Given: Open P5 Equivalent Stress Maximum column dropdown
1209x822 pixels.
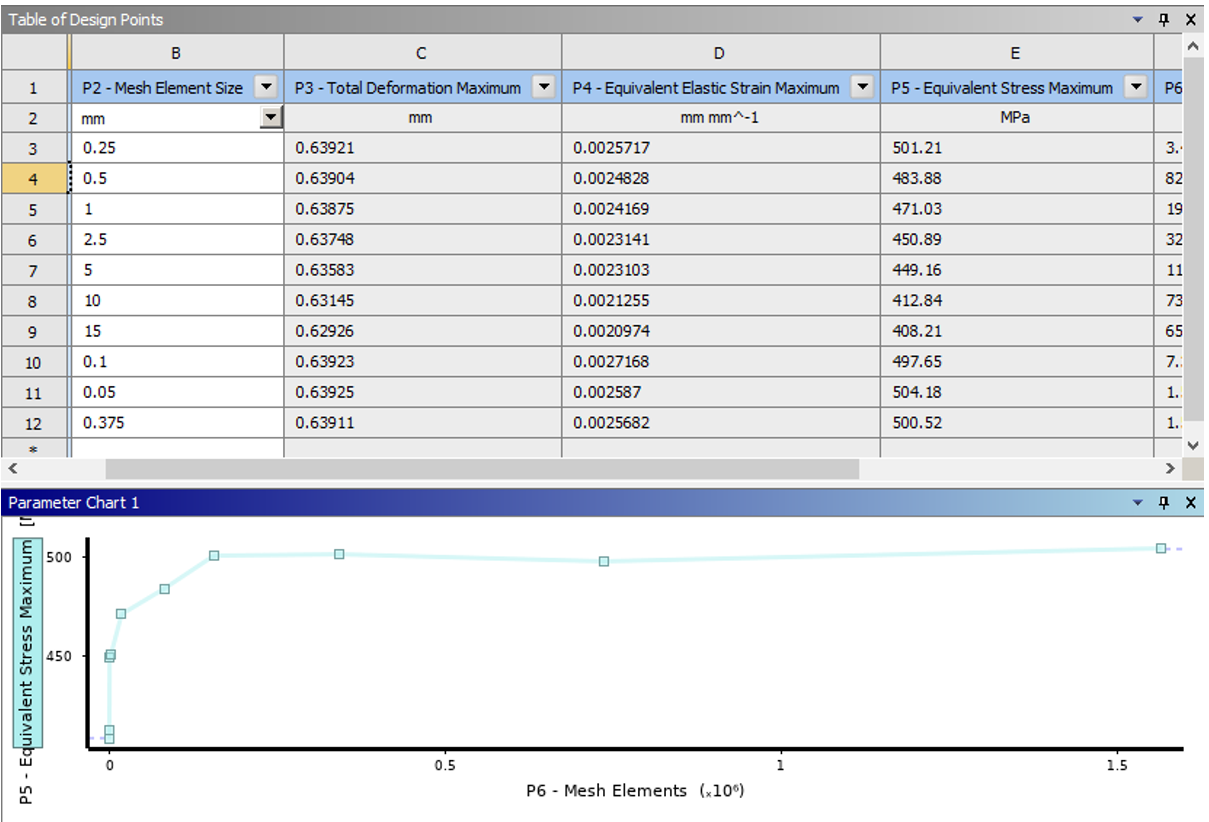Looking at the screenshot, I should (1135, 88).
